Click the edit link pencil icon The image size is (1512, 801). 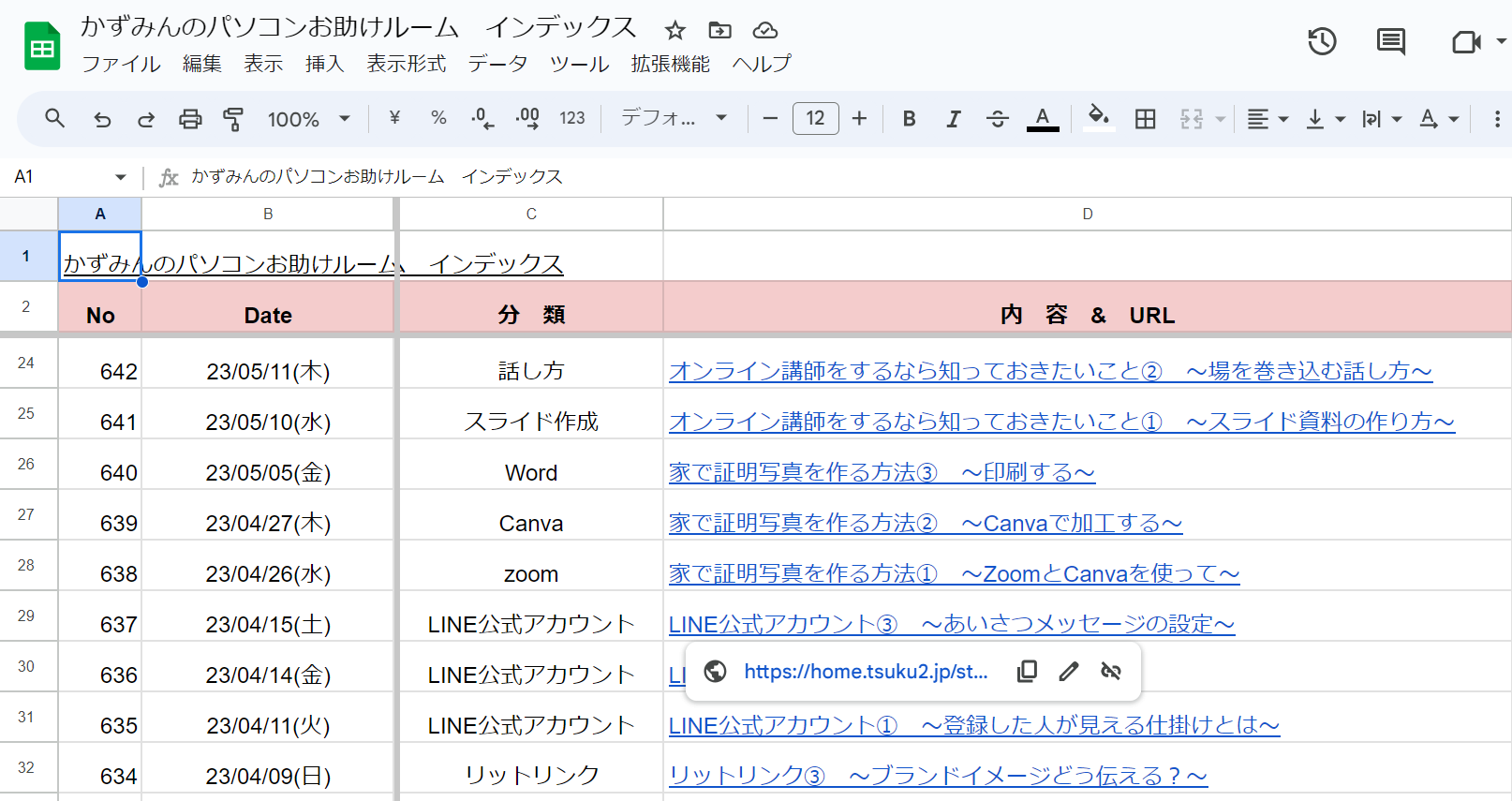[x=1069, y=671]
